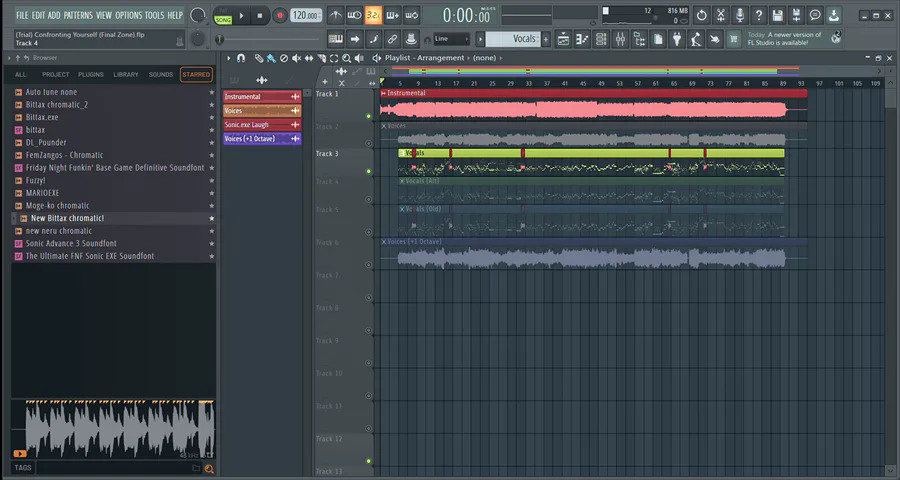Image resolution: width=900 pixels, height=480 pixels.
Task: Open the Line snap dropdown
Action: [x=452, y=39]
